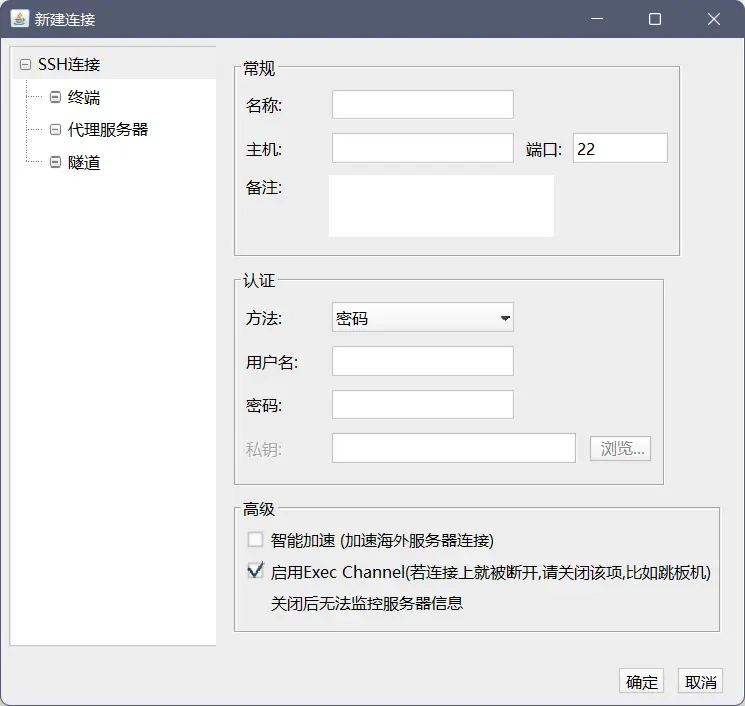
Task: Click the 代理服务器 node's expander icon
Action: click(x=55, y=129)
